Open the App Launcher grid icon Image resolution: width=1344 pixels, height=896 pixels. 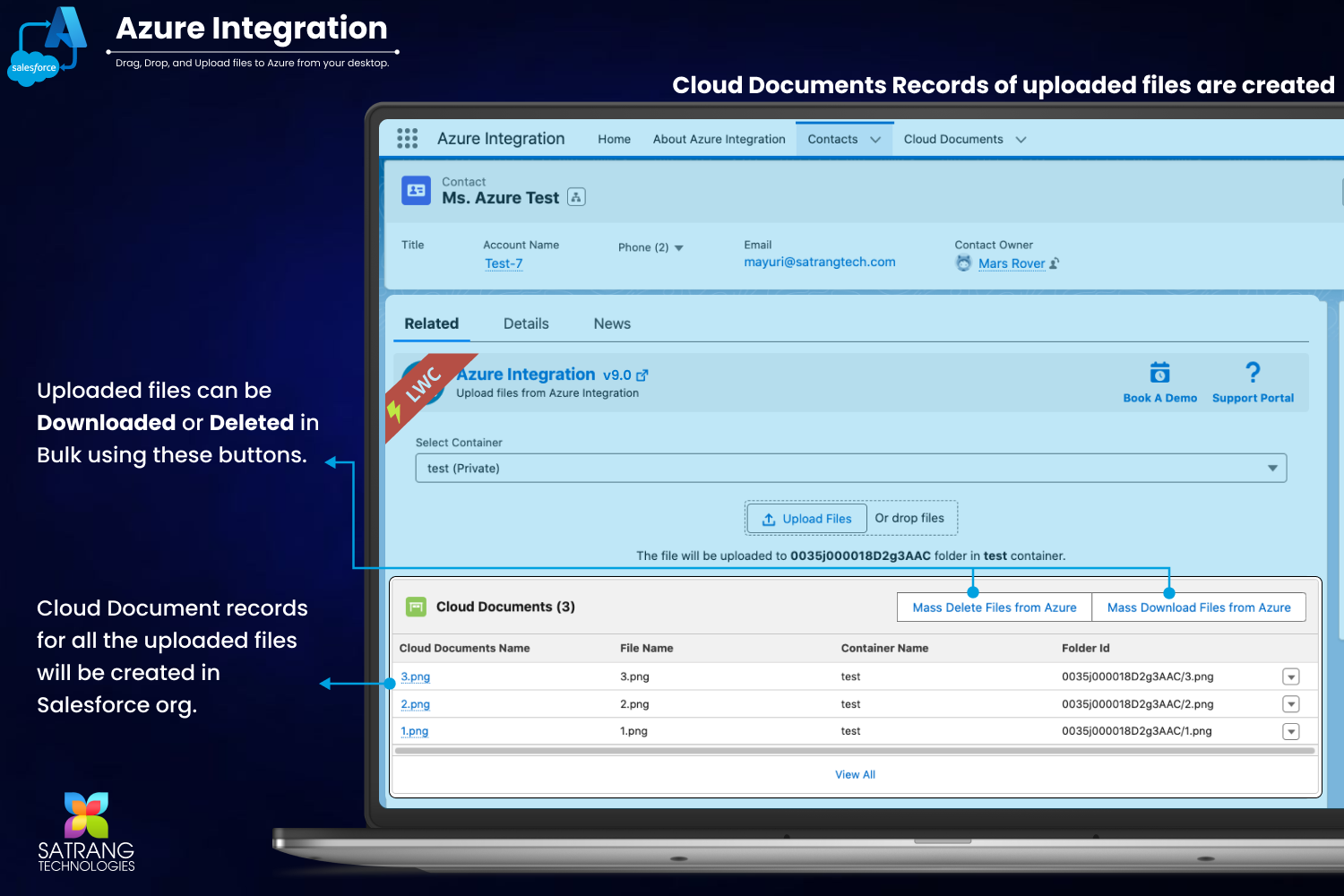click(407, 138)
